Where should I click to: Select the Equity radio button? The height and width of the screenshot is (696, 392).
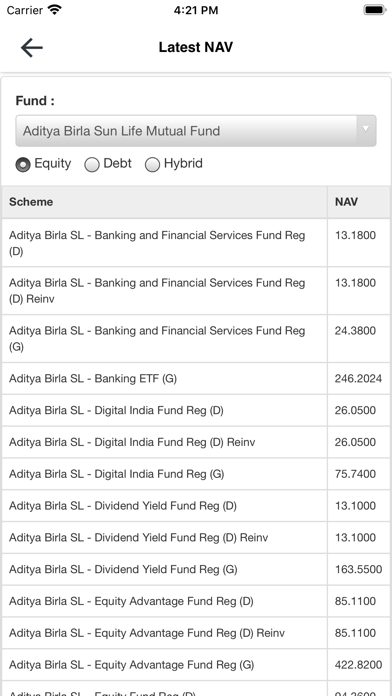[x=23, y=165]
